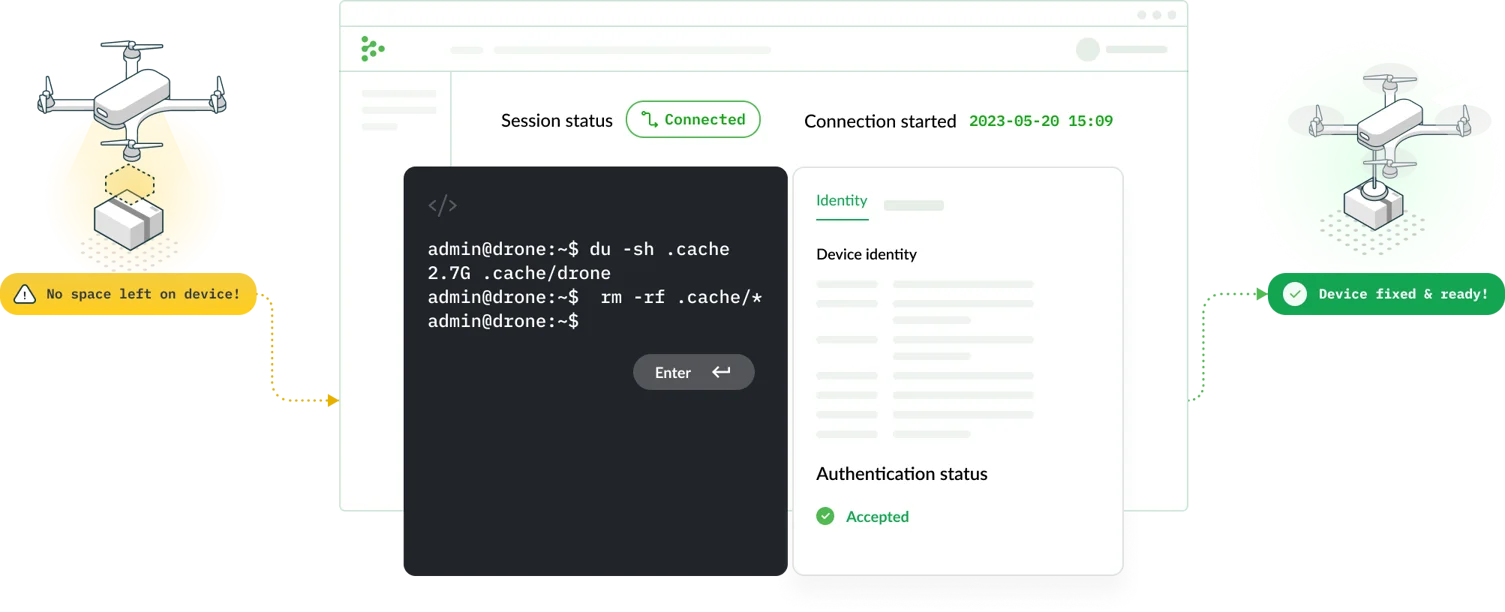This screenshot has height=612, width=1505.
Task: Click the connection icon inside the Connected badge
Action: click(x=649, y=120)
